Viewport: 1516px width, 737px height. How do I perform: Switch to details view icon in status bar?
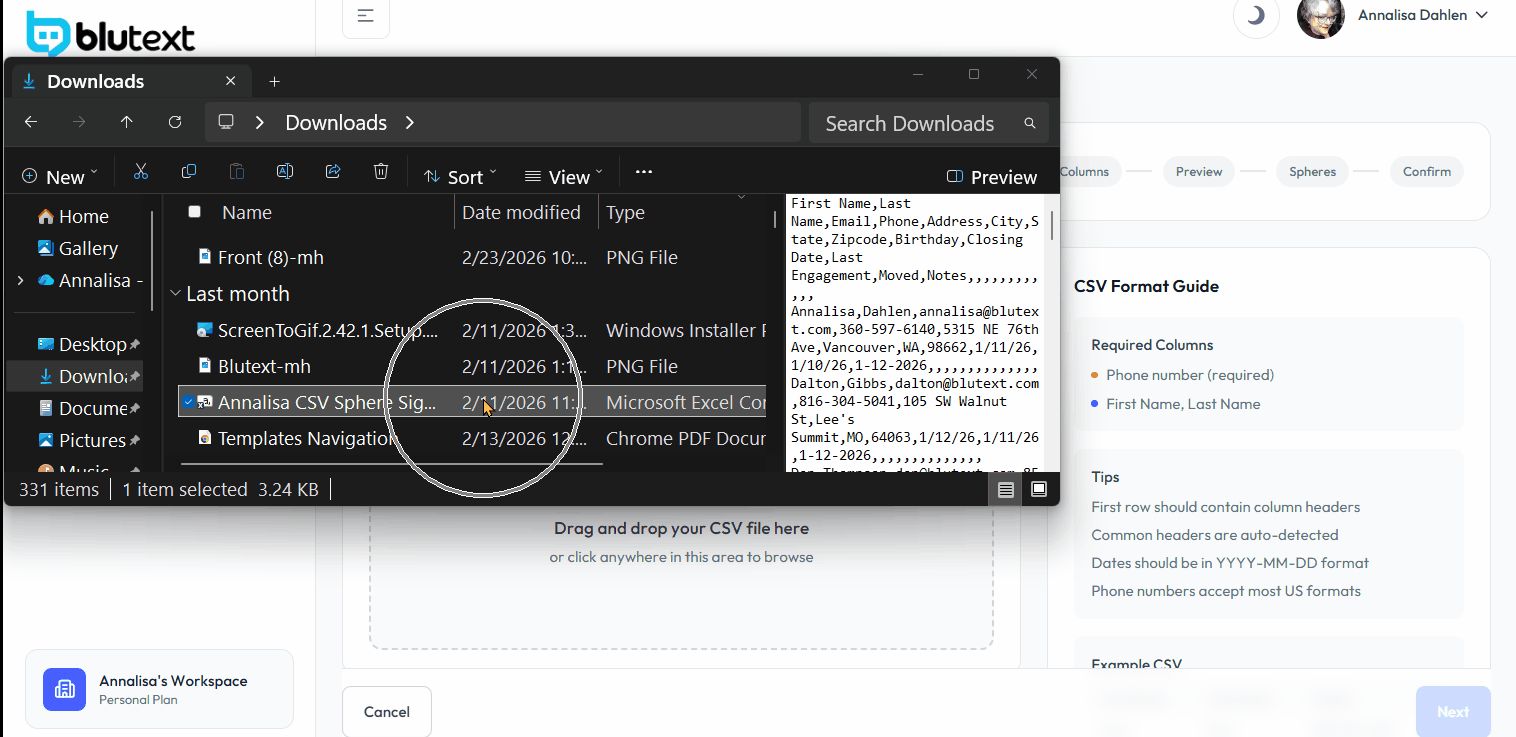[x=1006, y=489]
